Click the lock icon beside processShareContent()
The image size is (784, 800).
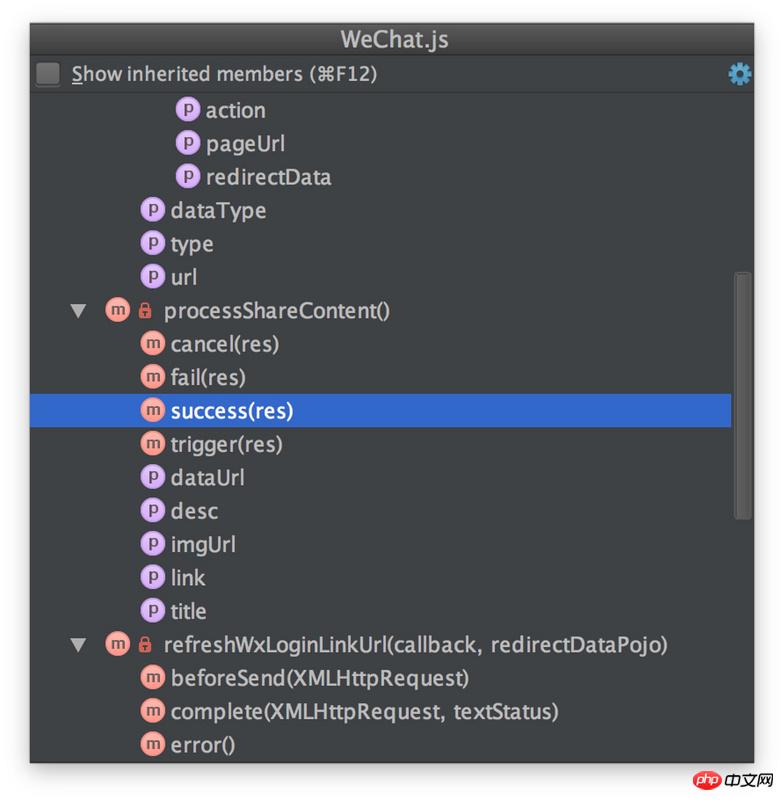click(x=145, y=310)
